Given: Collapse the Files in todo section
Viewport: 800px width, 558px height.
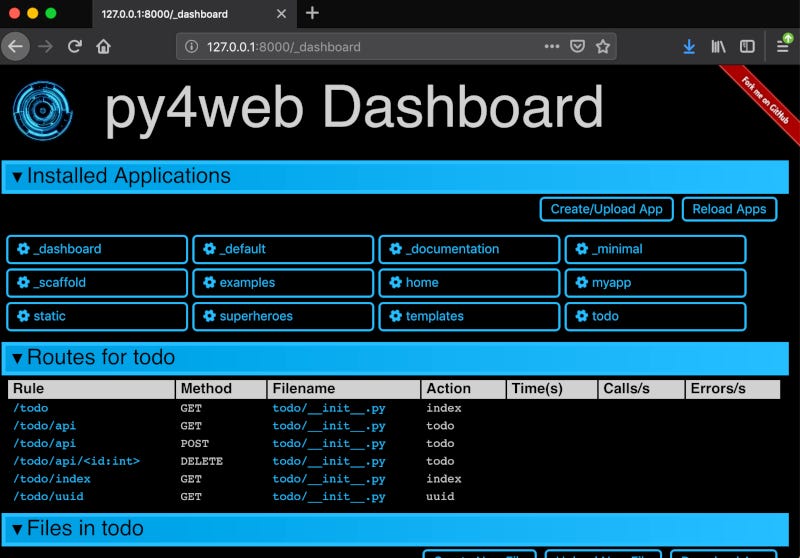Looking at the screenshot, I should [x=395, y=529].
